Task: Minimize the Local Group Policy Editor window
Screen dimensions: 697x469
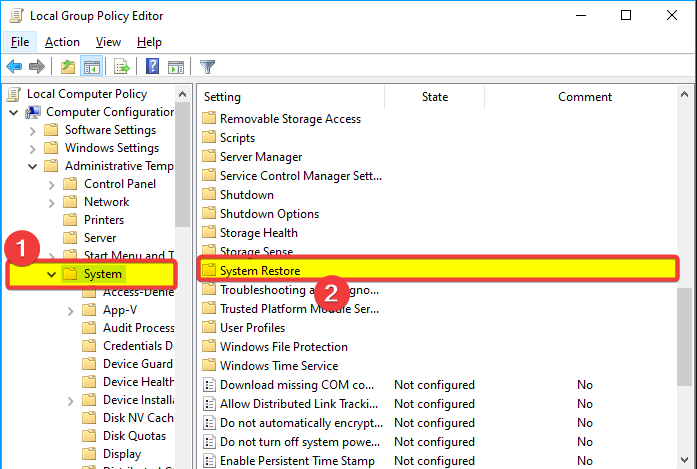Action: (x=581, y=16)
